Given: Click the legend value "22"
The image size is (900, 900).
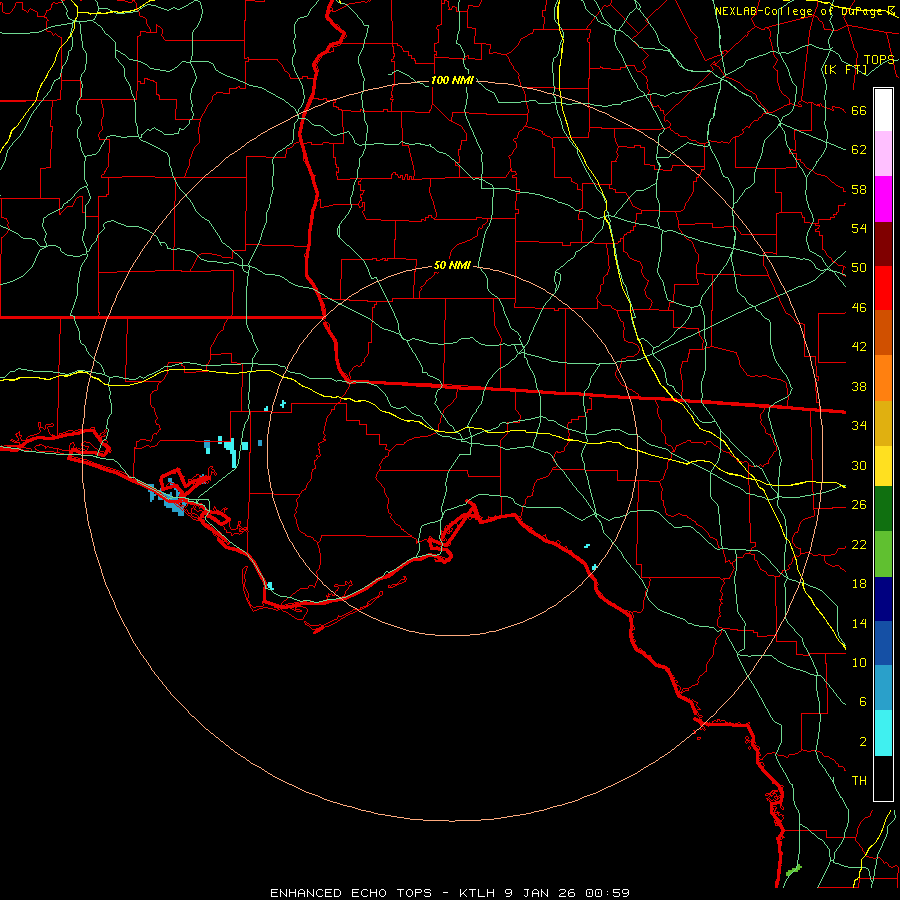Looking at the screenshot, I should 859,544.
